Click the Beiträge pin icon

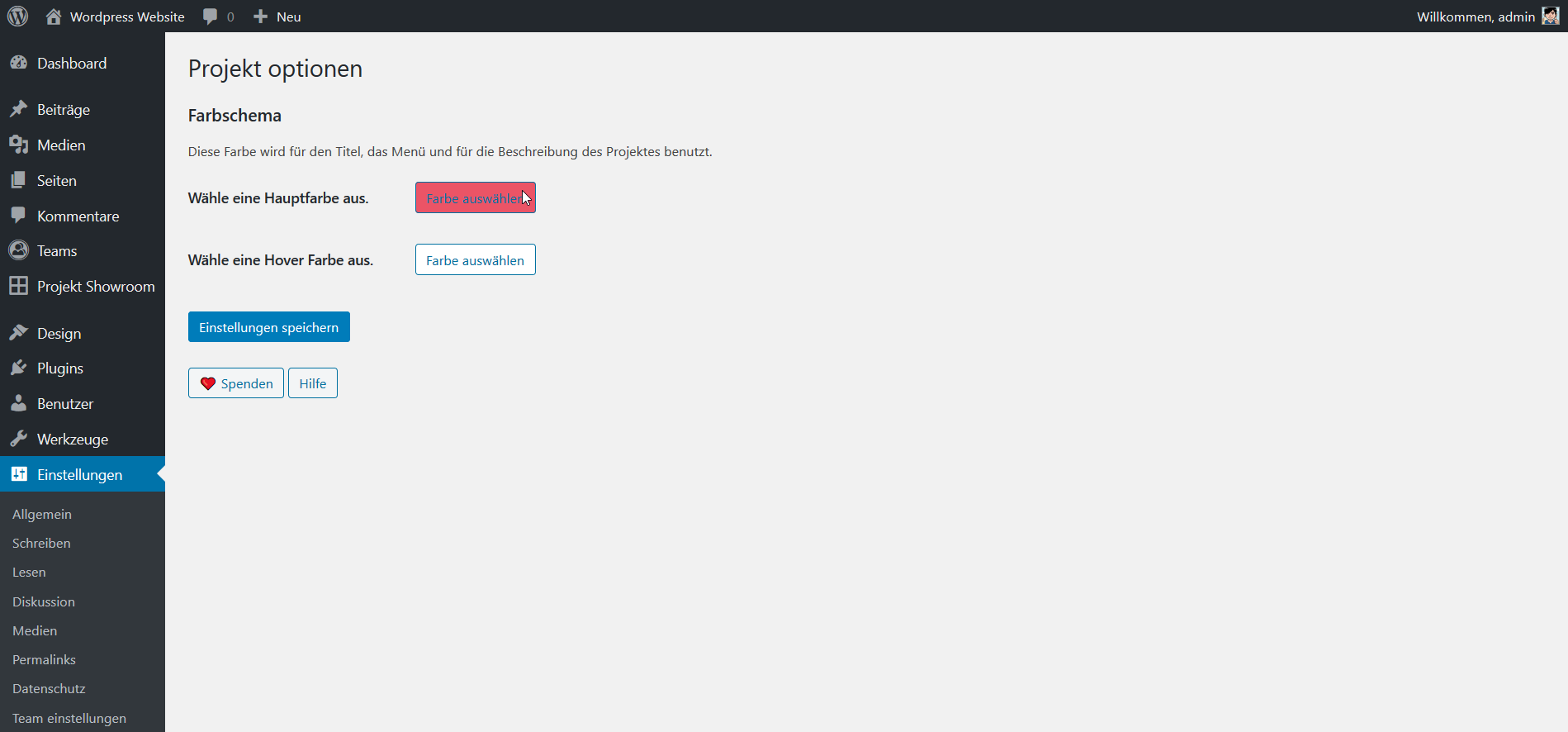(18, 109)
